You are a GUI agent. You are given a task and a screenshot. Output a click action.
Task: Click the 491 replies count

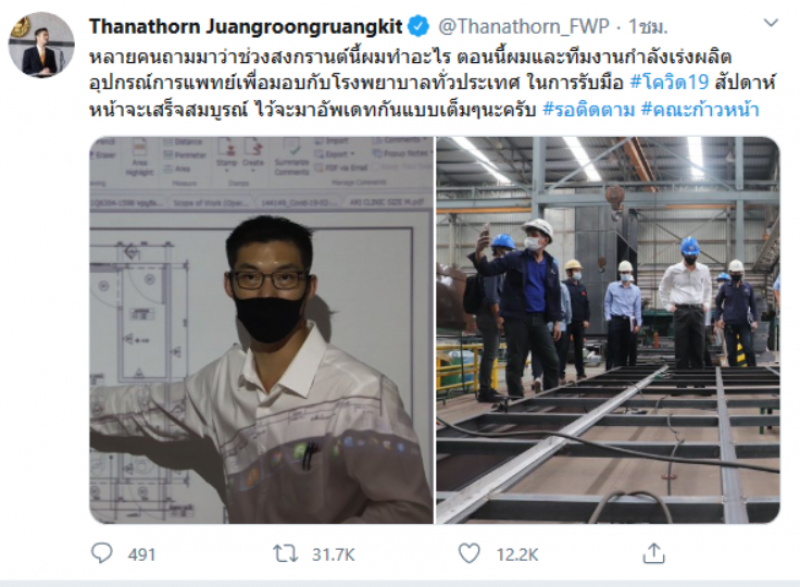tap(141, 554)
